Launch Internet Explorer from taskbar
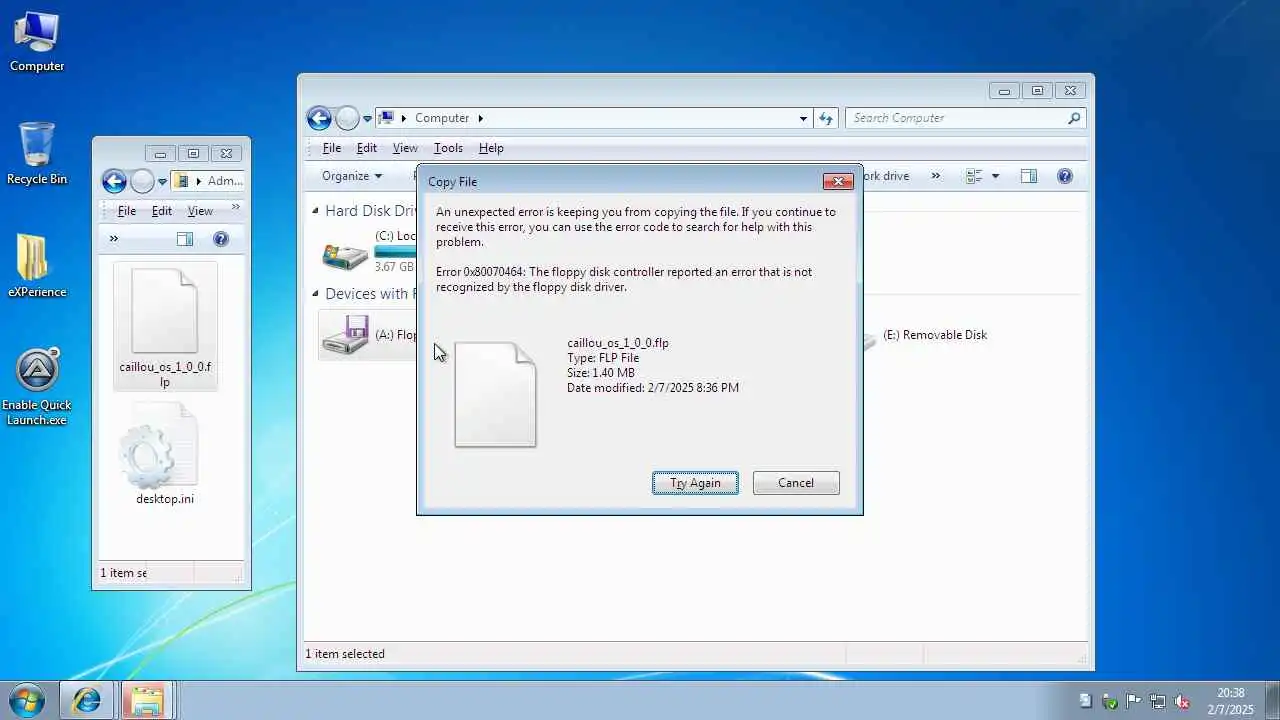 [x=87, y=700]
